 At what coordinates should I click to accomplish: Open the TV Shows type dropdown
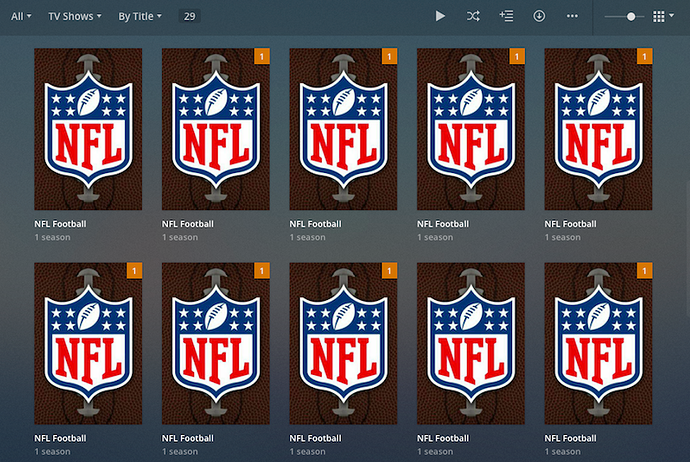click(75, 16)
